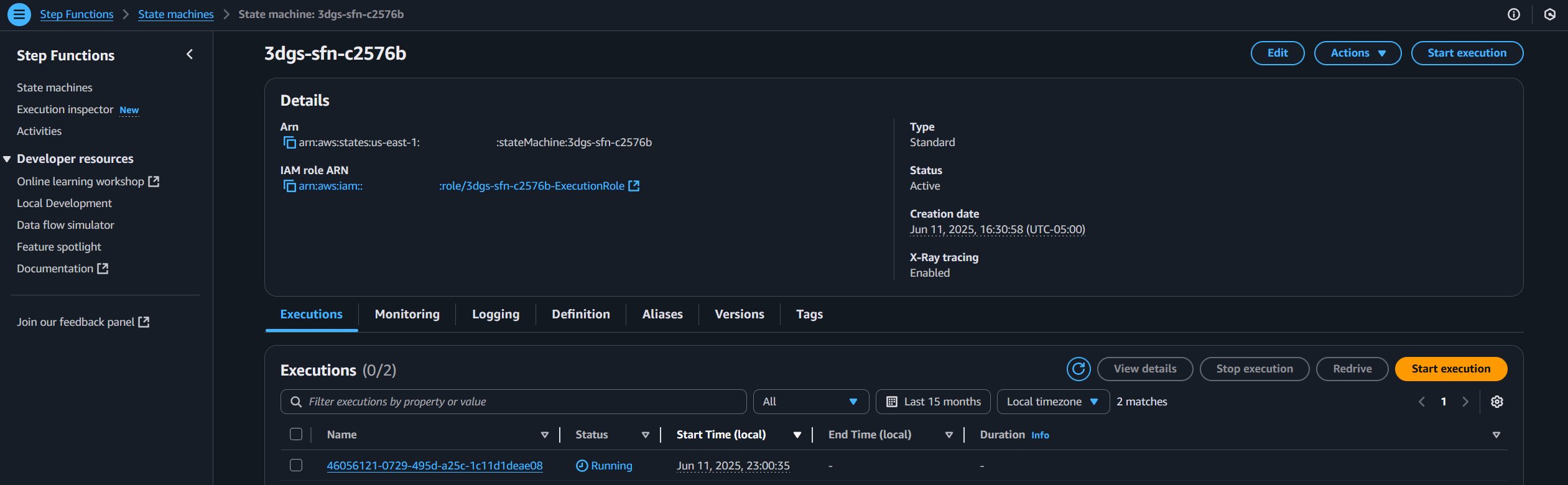The width and height of the screenshot is (1568, 485).
Task: Sort by Start Time column arrow
Action: click(797, 435)
